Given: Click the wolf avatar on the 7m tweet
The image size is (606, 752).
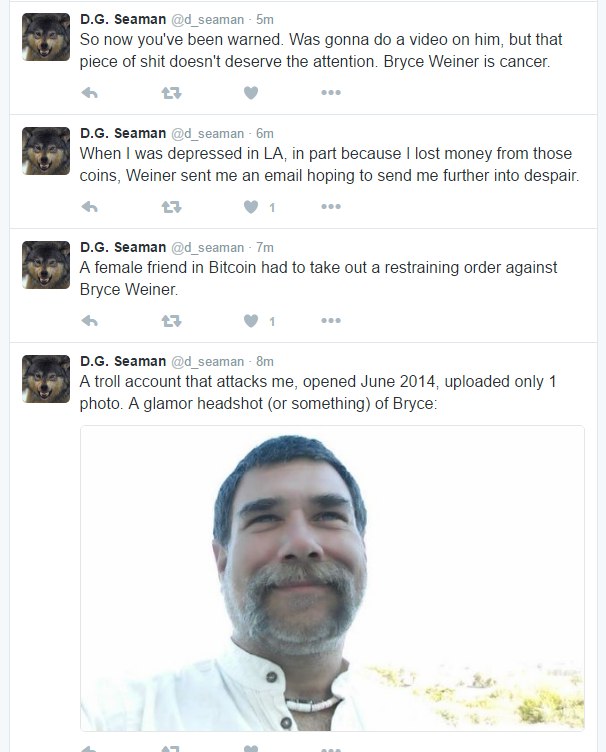Looking at the screenshot, I should 46,265.
